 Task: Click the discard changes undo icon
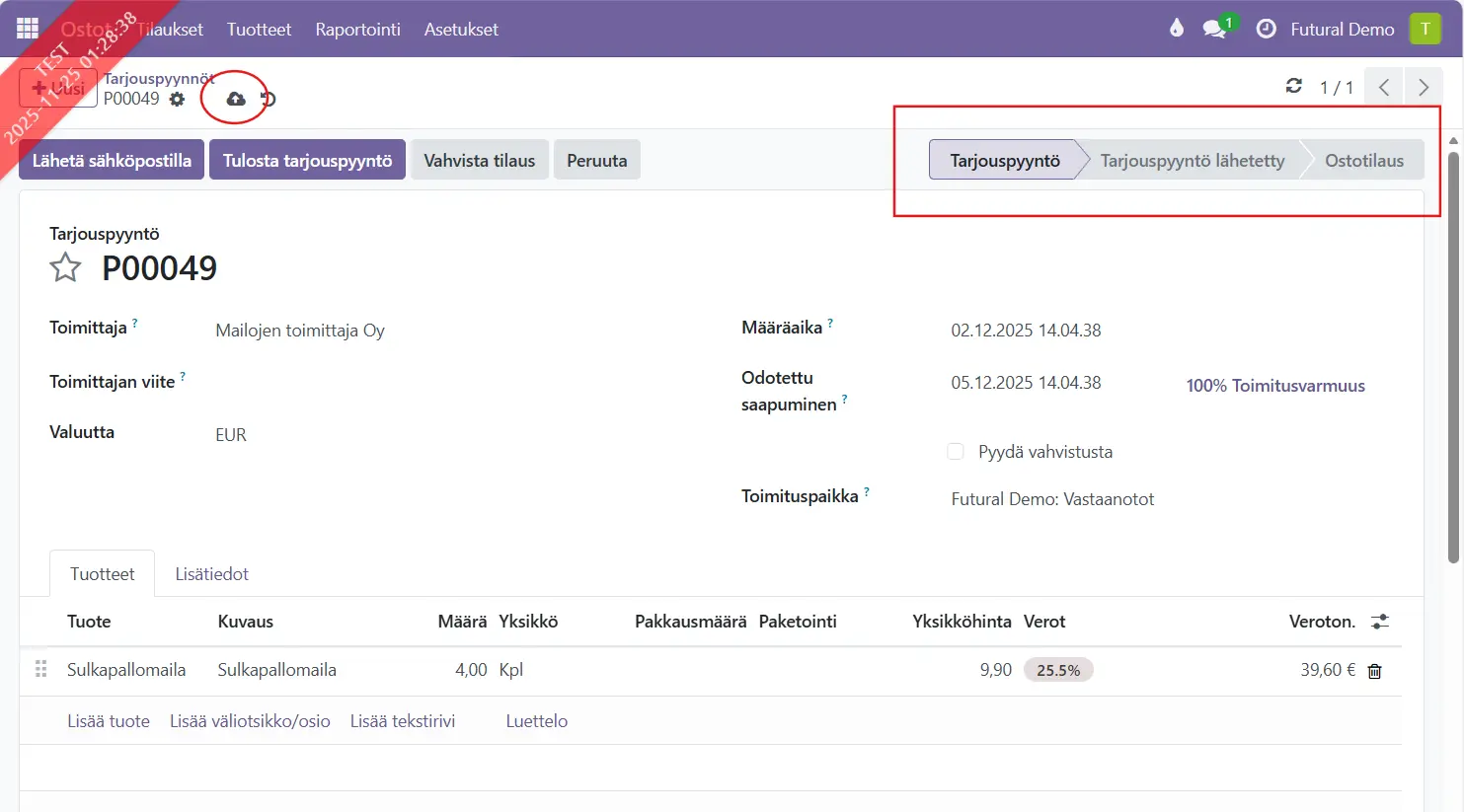tap(268, 99)
